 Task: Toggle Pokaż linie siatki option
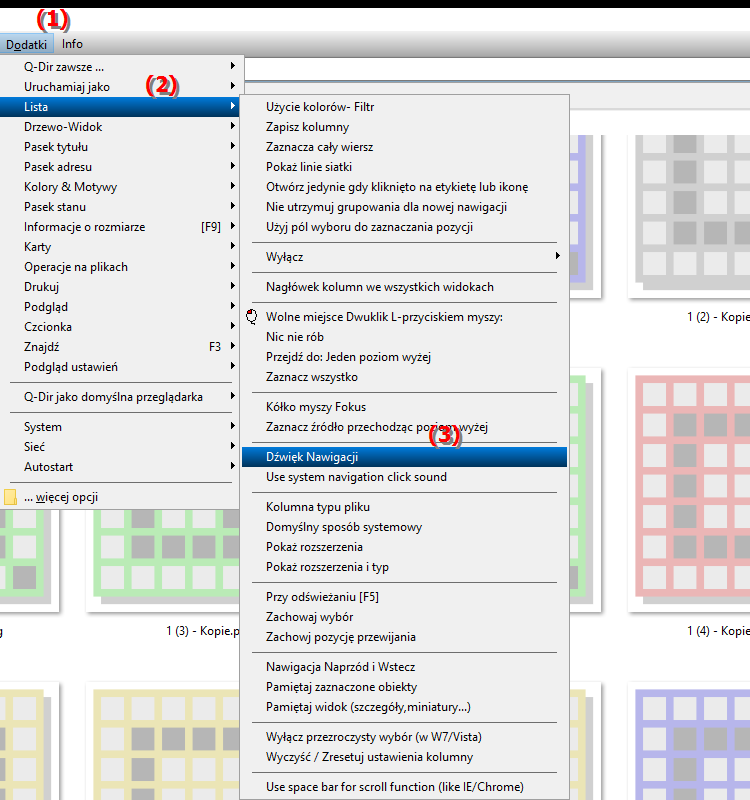coord(404,167)
